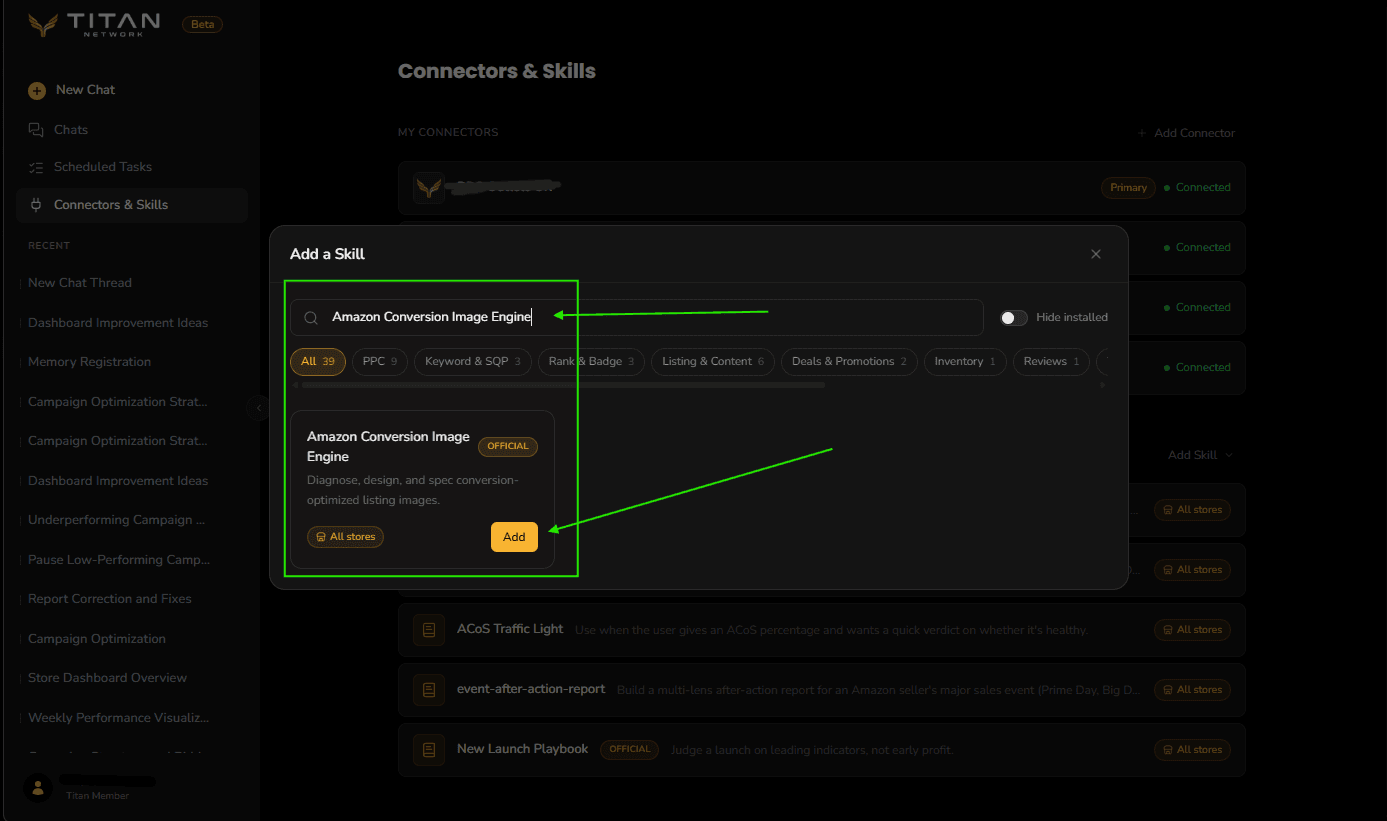
Task: Select the Deals & Promotions filter
Action: coord(849,361)
